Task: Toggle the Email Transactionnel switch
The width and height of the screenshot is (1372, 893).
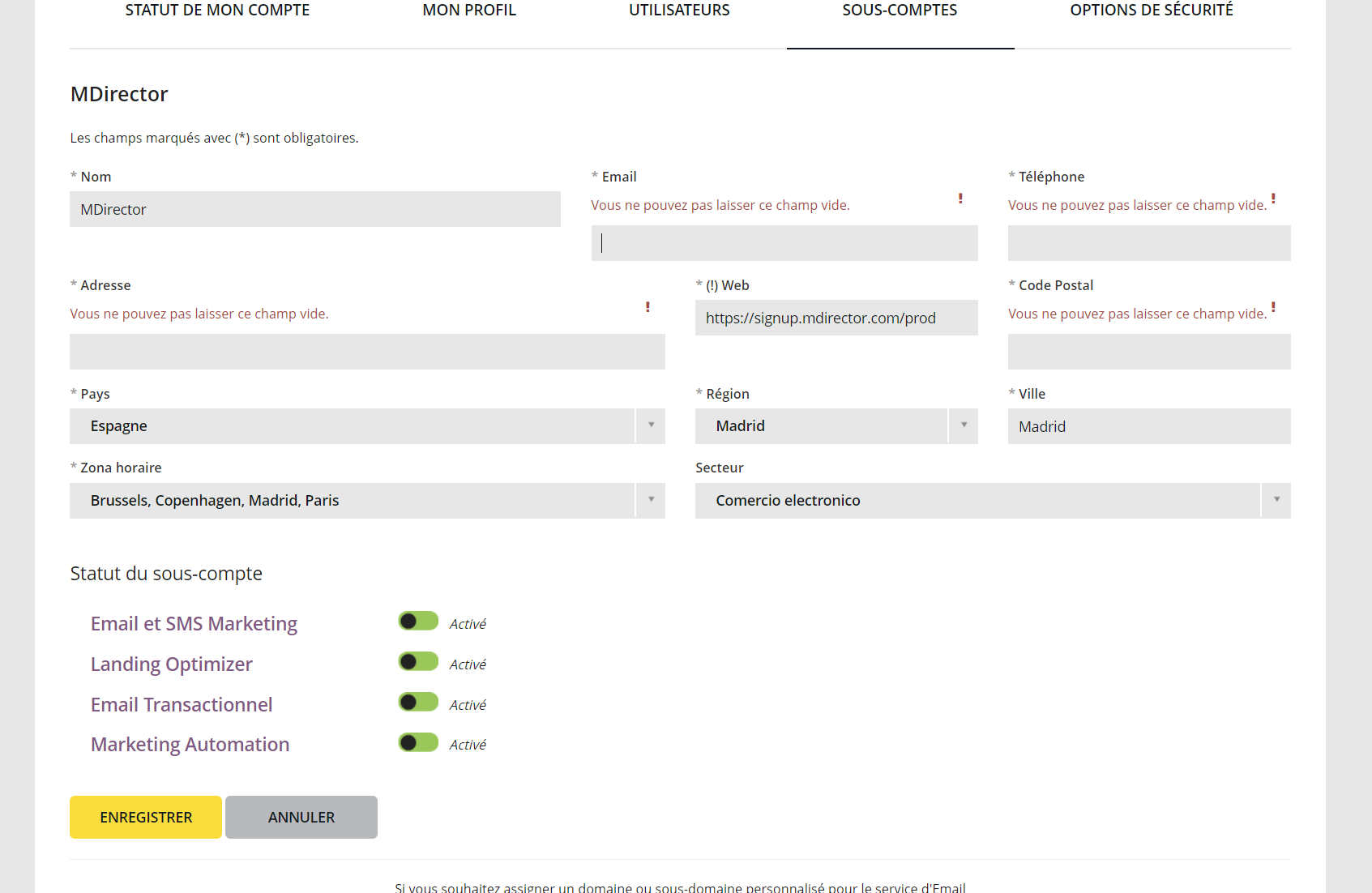Action: [x=418, y=703]
